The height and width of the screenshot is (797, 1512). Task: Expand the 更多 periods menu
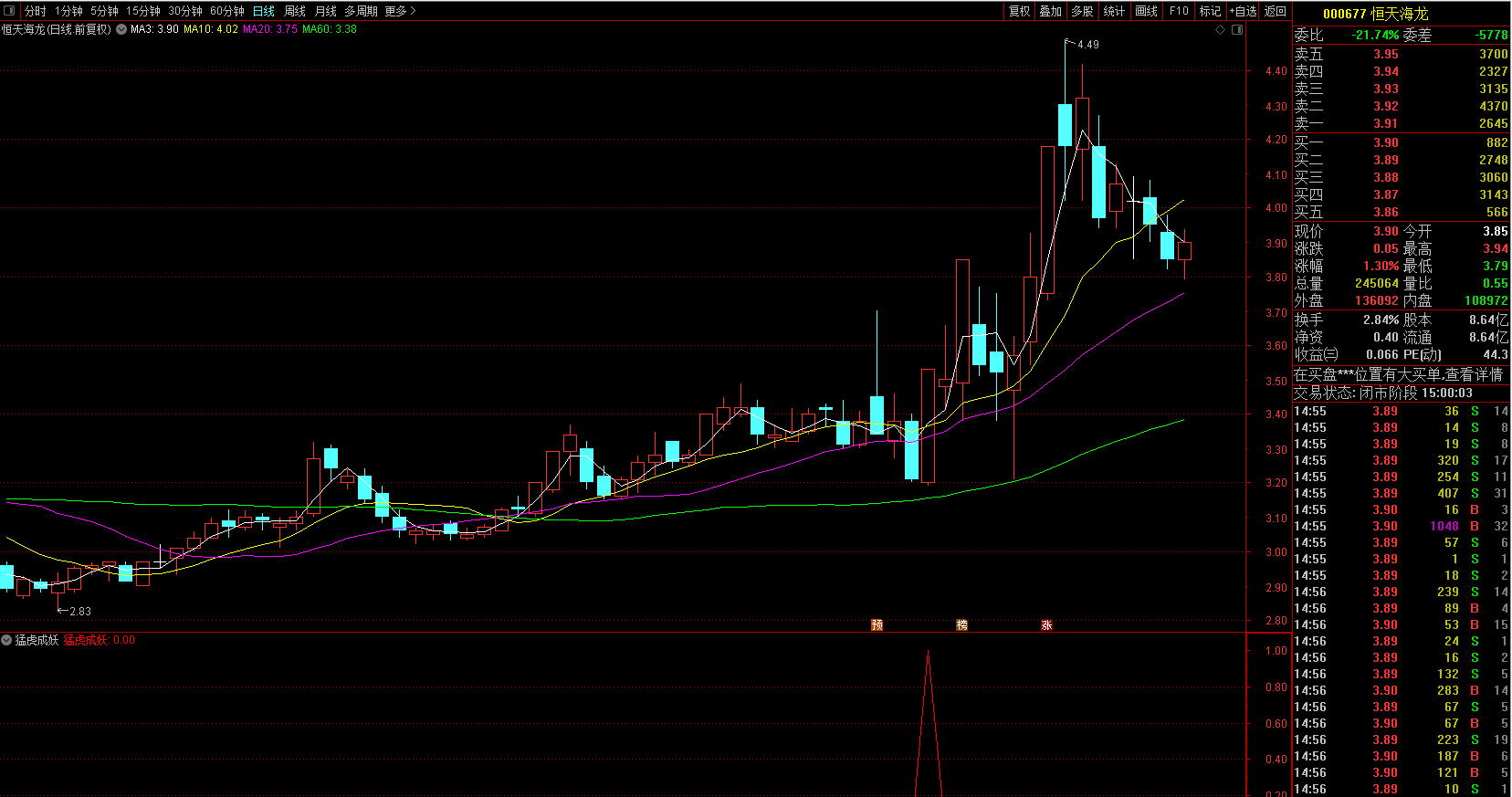pyautogui.click(x=400, y=11)
